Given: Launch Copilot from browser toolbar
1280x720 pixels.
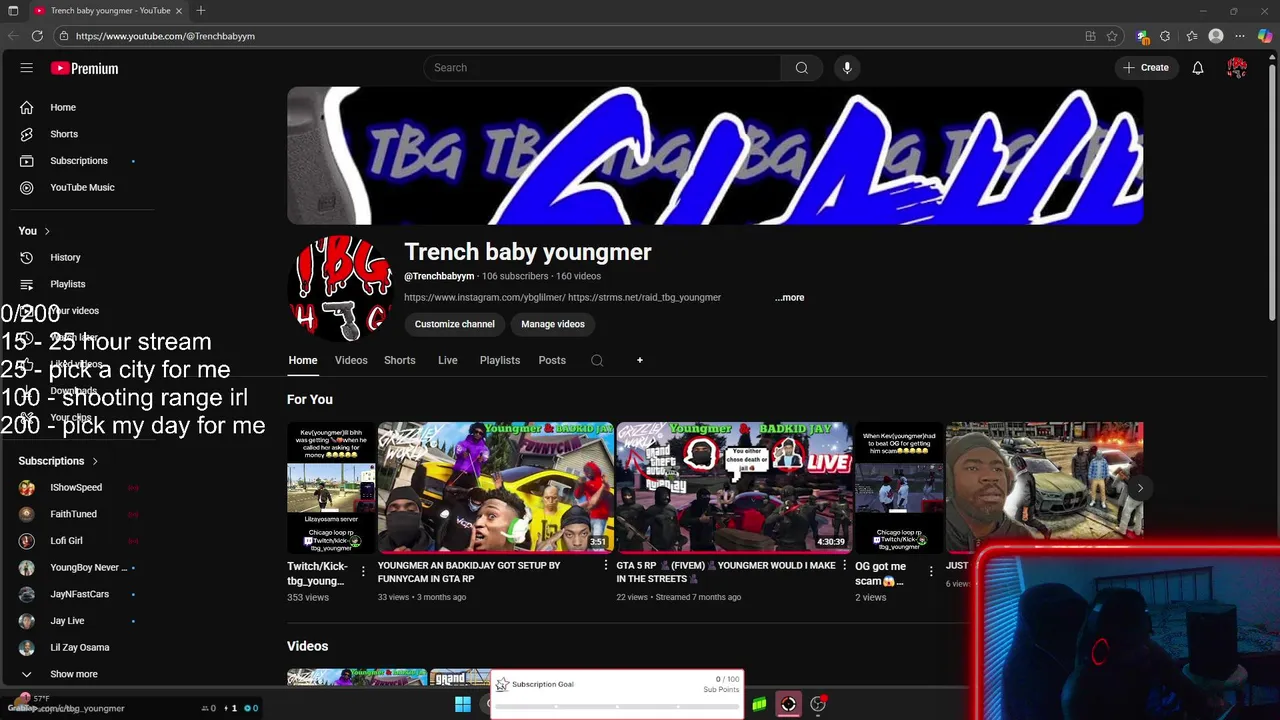Looking at the screenshot, I should pos(1265,36).
